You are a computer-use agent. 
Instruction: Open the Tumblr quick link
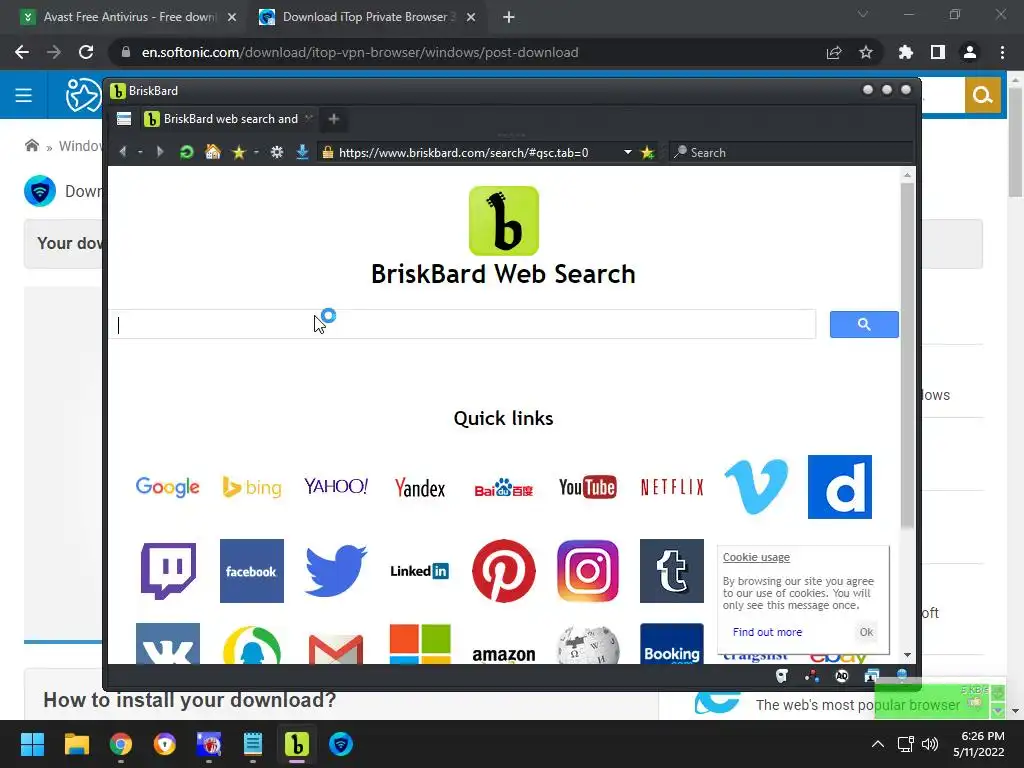(x=672, y=571)
